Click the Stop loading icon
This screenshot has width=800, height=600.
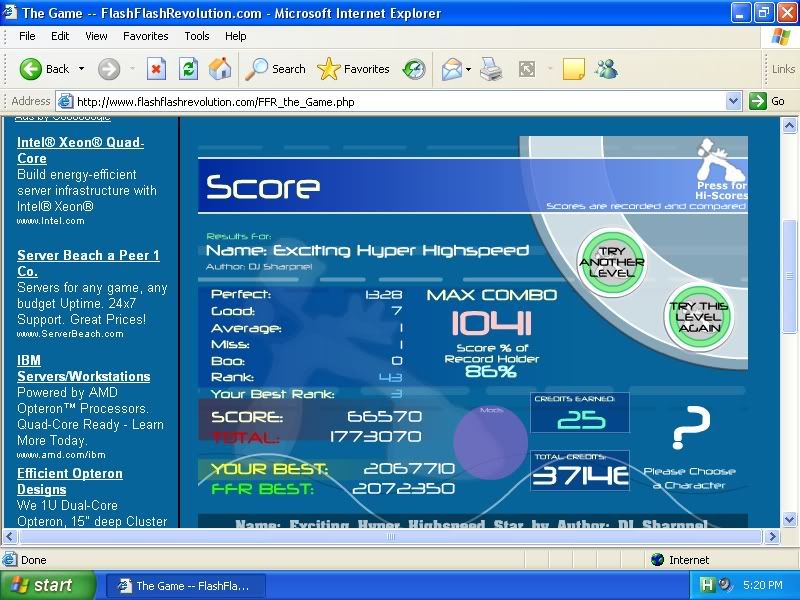pos(156,69)
